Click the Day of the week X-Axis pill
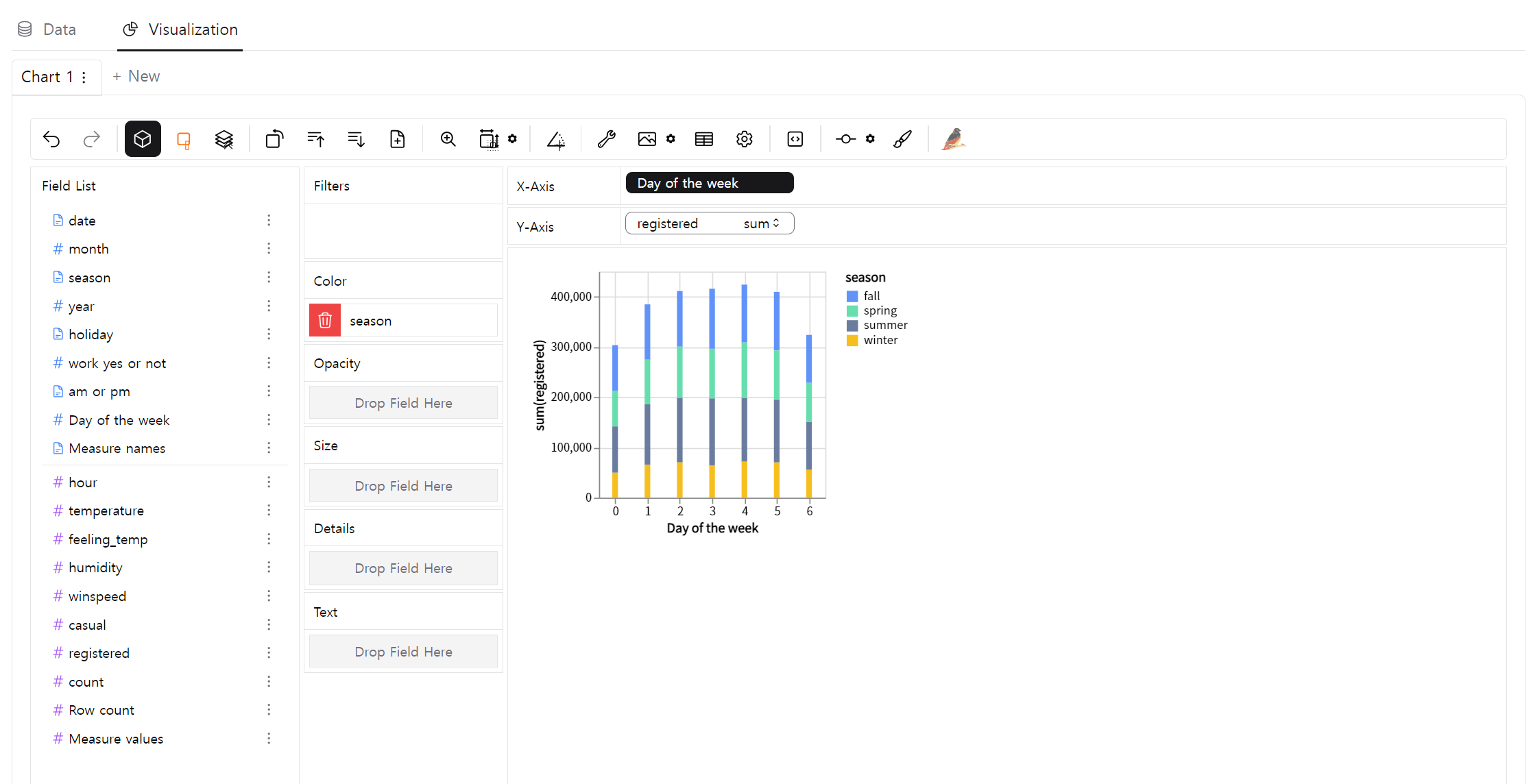1531x784 pixels. (709, 183)
